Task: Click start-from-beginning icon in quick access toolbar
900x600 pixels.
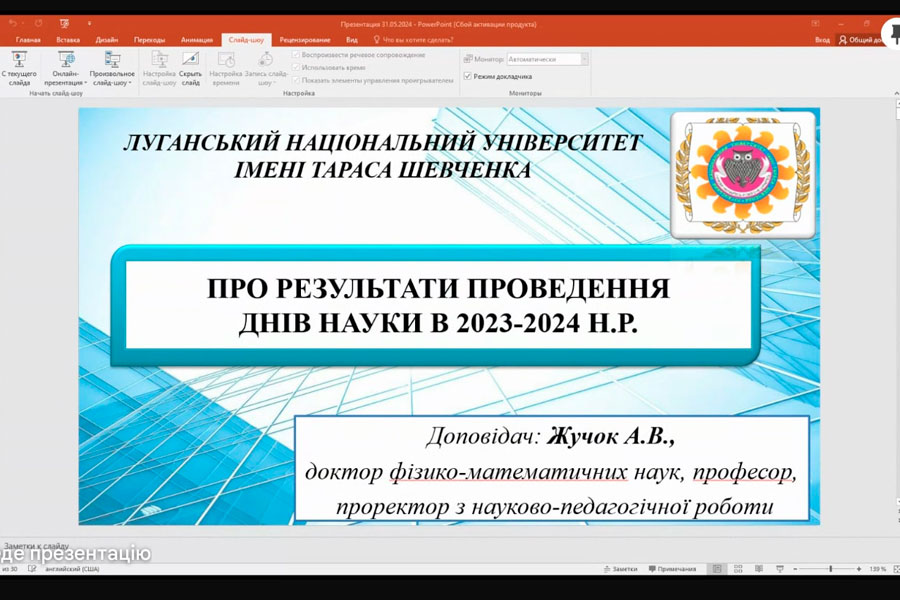Action: tap(64, 23)
